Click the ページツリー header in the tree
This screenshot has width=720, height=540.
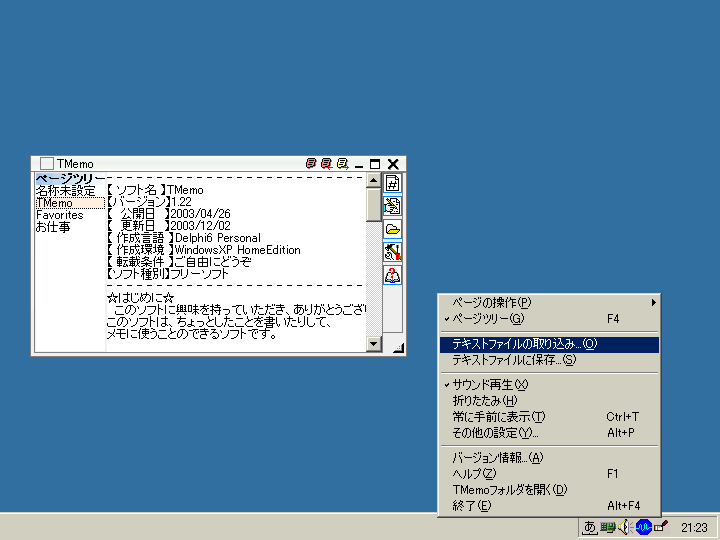point(70,179)
